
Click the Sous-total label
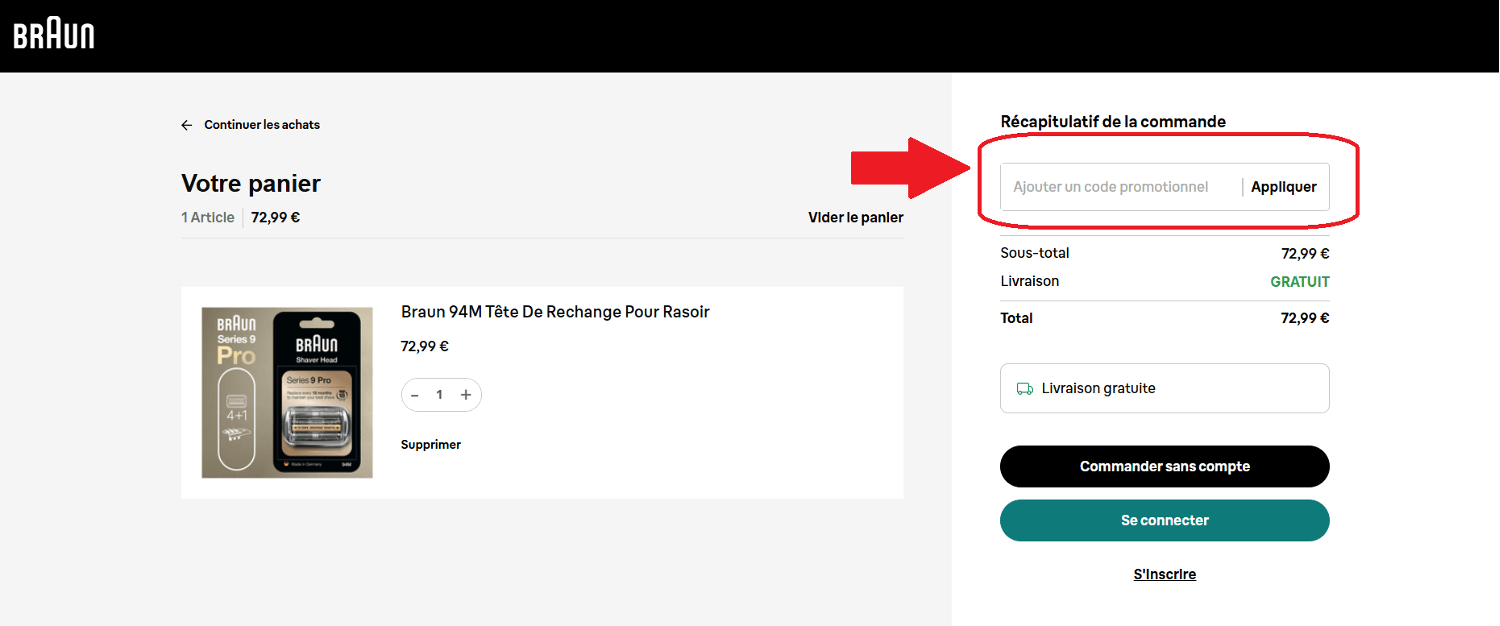tap(1035, 253)
